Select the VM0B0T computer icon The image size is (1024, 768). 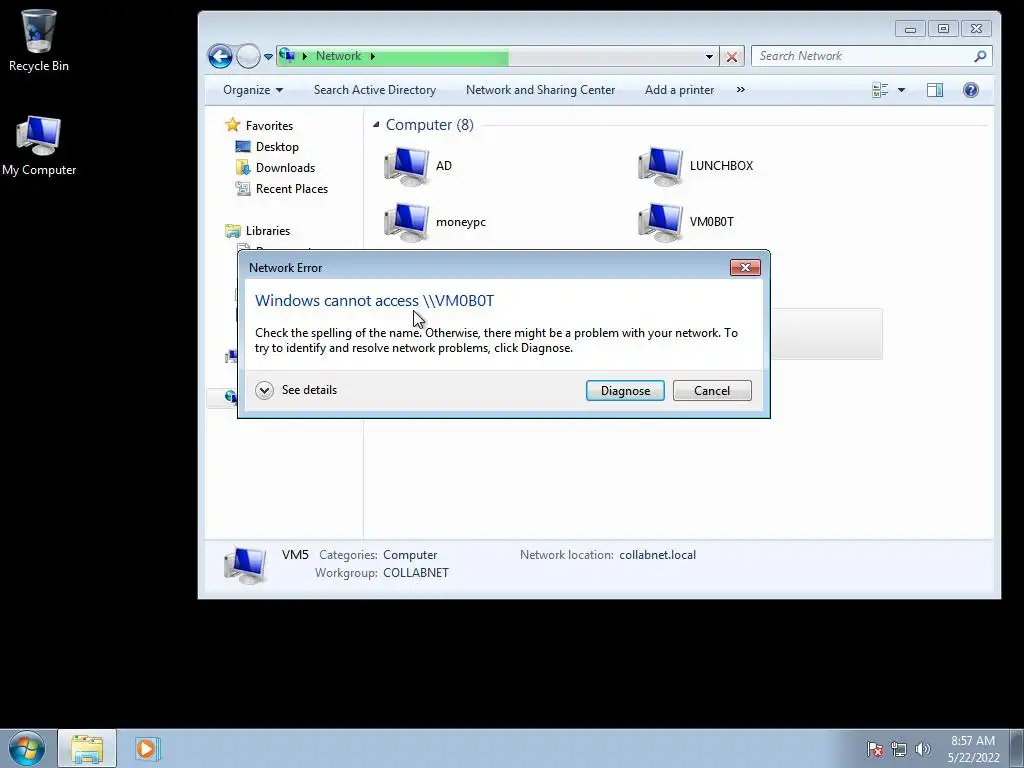tap(660, 222)
